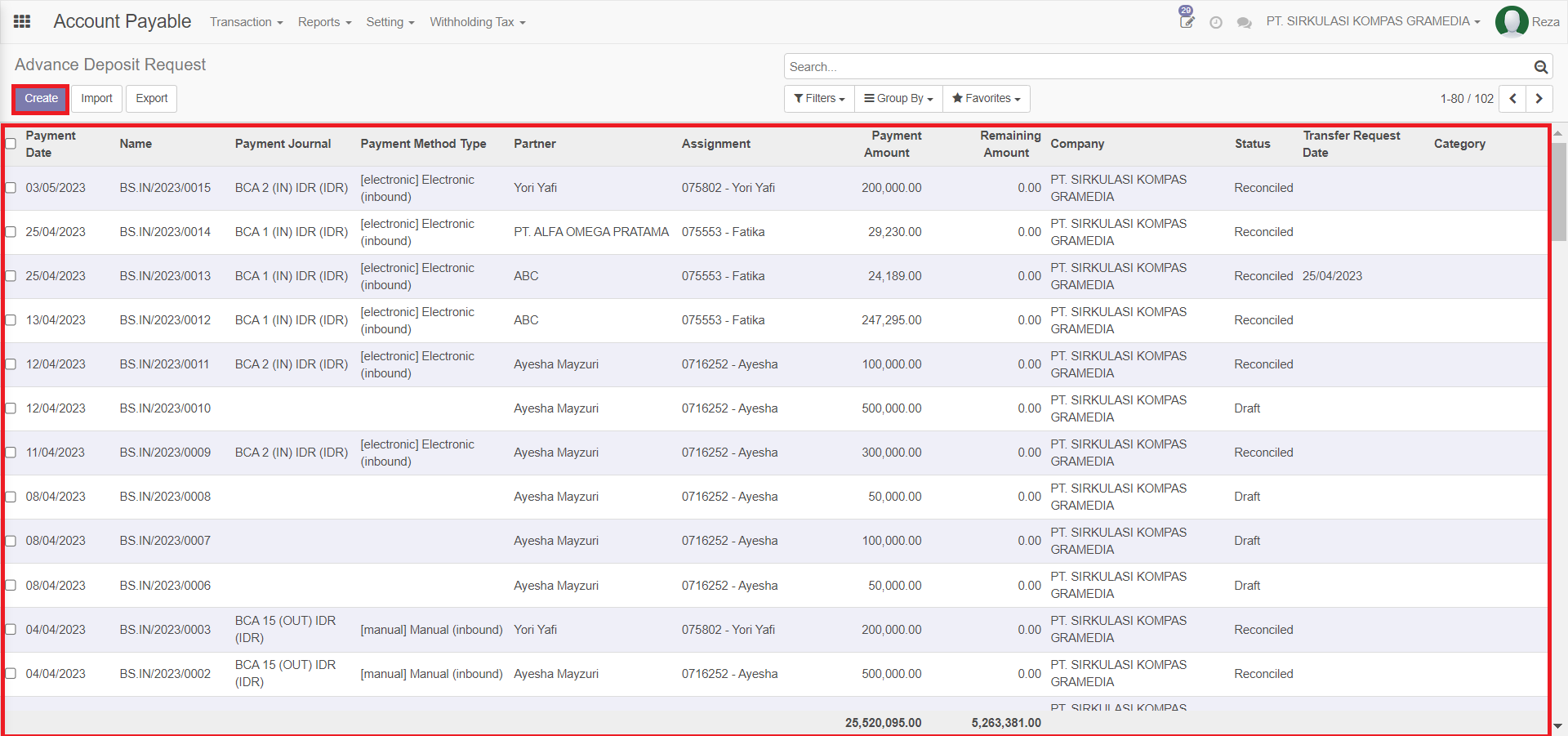Open the Reports menu

tap(324, 22)
